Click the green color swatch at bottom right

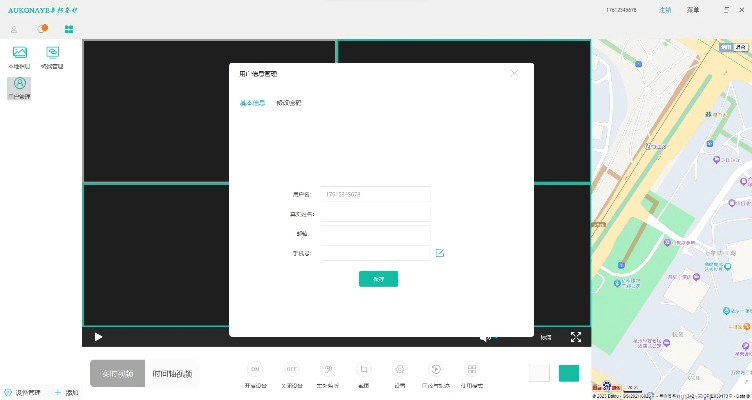[568, 373]
